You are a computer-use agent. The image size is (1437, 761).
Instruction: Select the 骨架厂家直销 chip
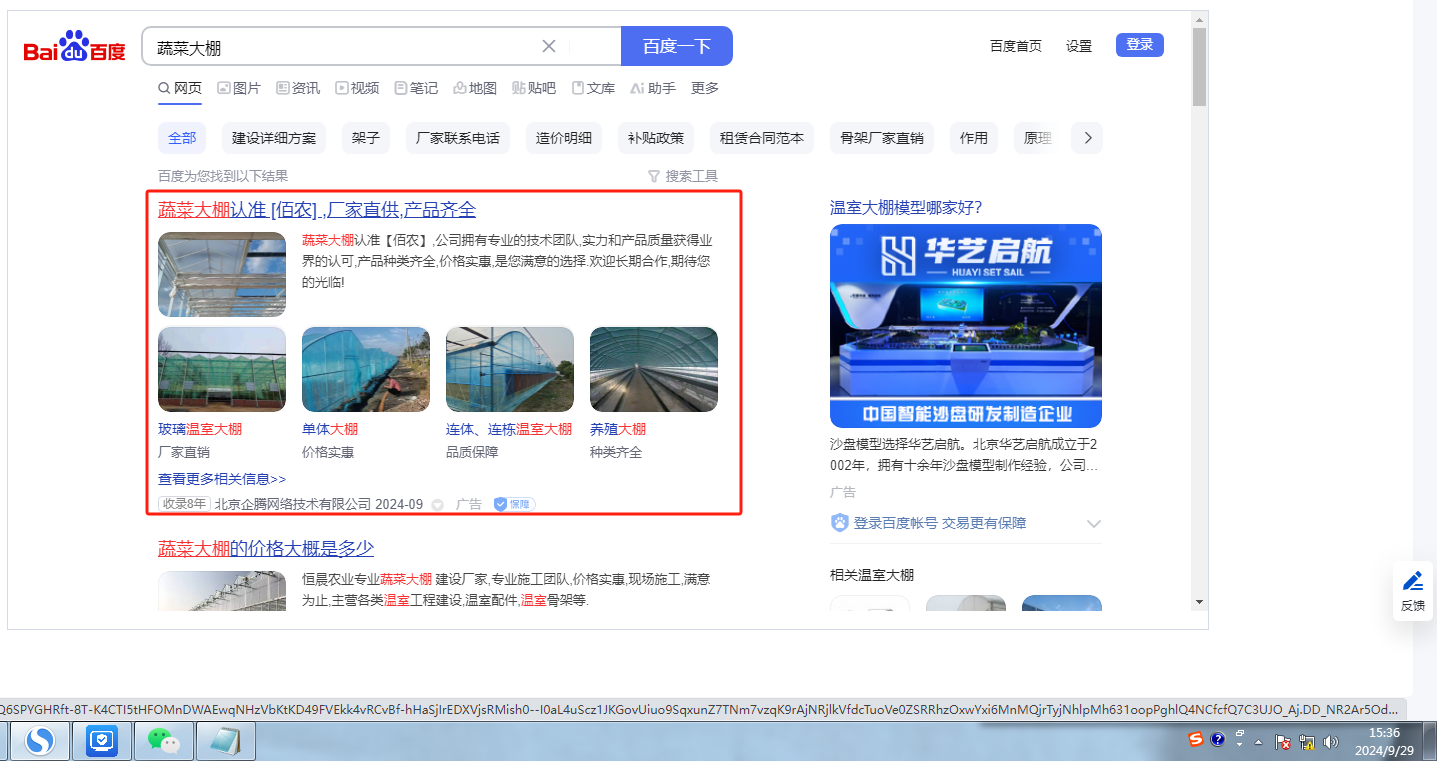882,138
